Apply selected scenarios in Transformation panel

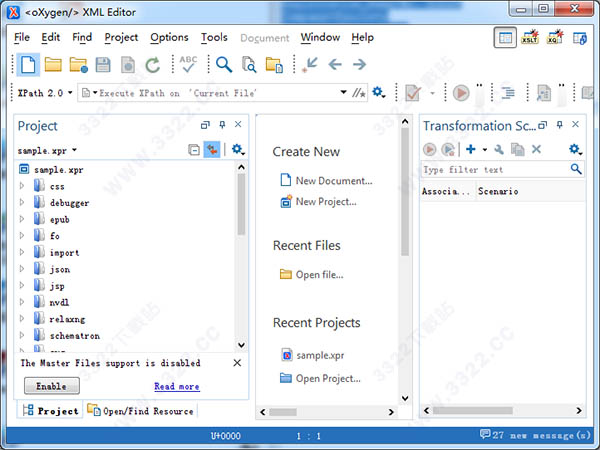[x=429, y=149]
